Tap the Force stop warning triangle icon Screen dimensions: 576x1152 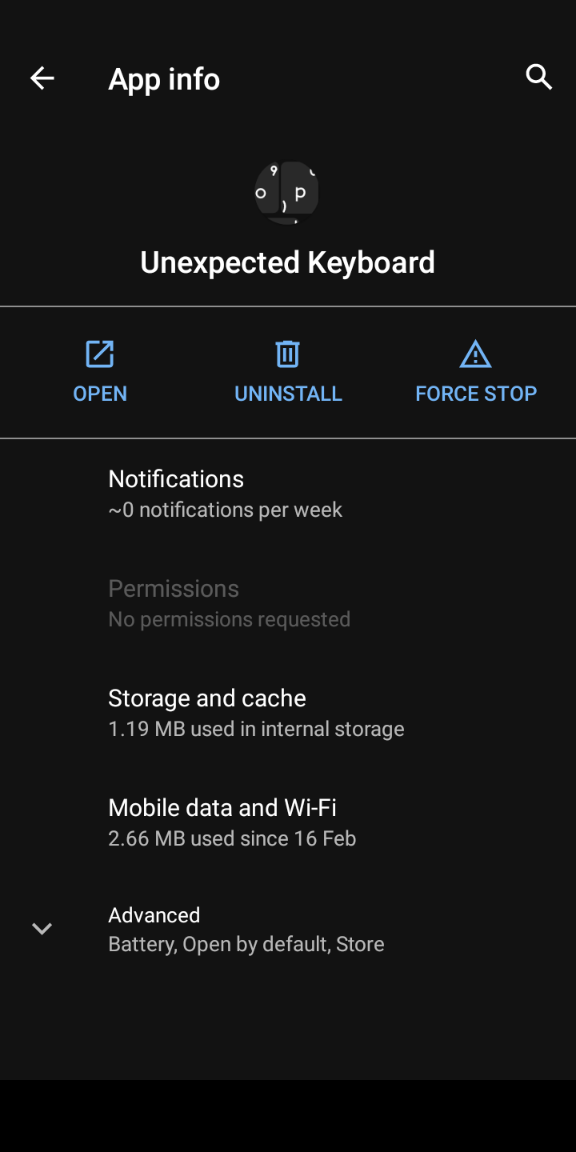tap(475, 354)
